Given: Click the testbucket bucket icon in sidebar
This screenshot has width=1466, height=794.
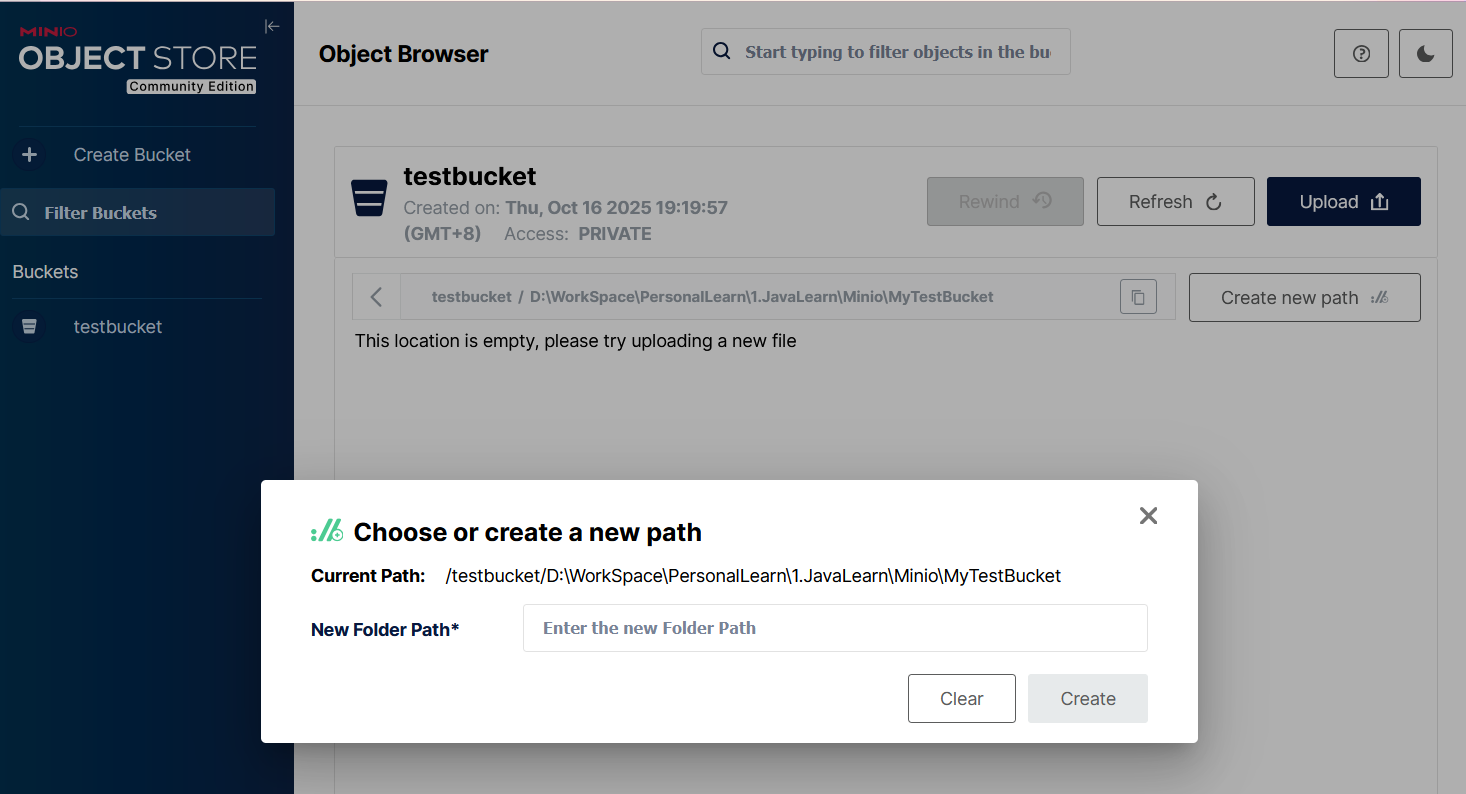Looking at the screenshot, I should point(30,327).
